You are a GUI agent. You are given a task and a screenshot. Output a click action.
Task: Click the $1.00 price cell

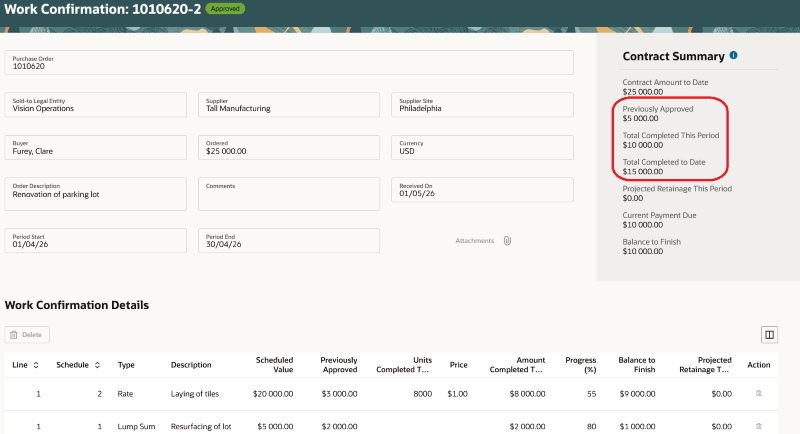[x=458, y=394]
